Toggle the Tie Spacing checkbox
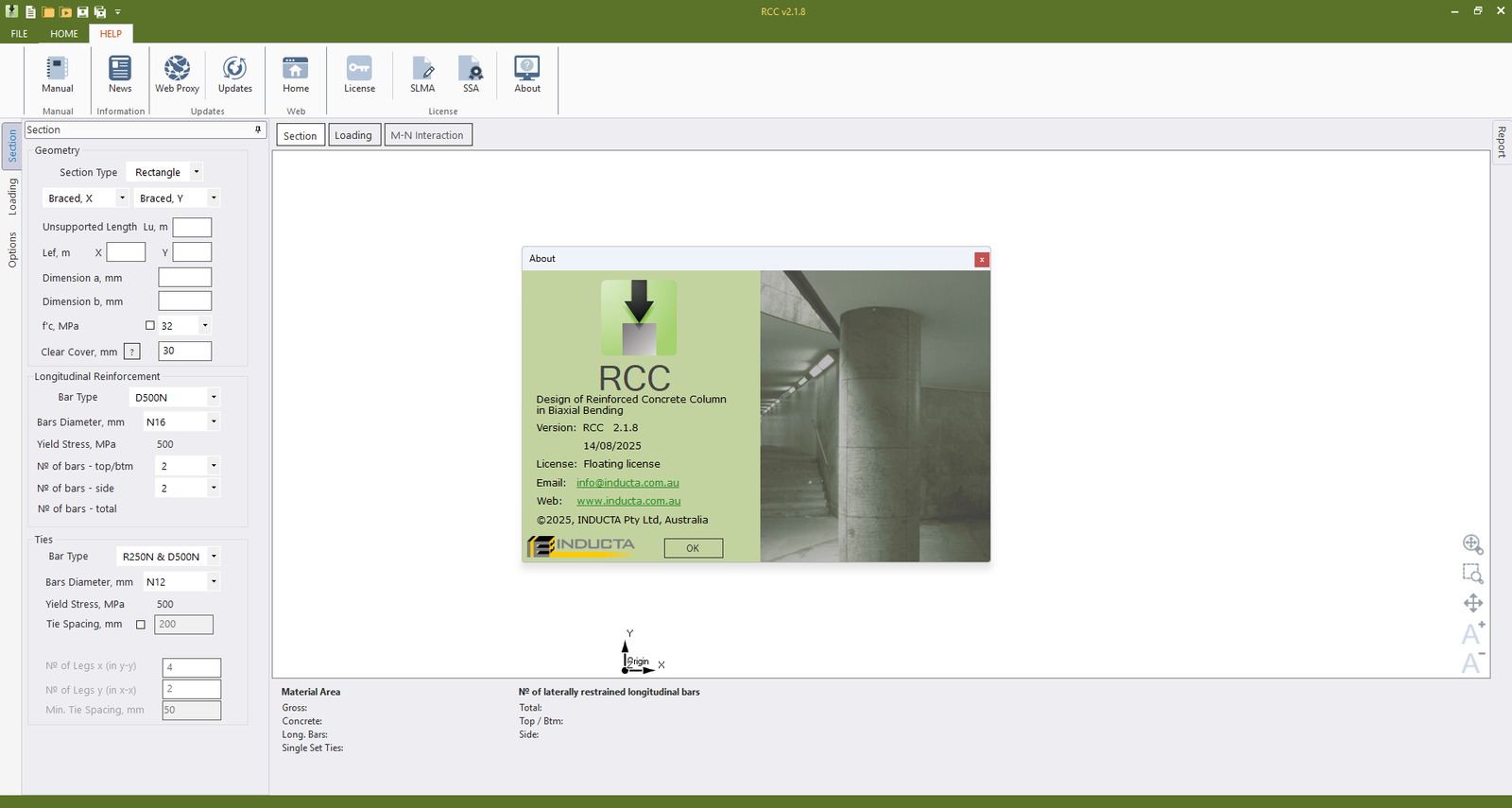Image resolution: width=1512 pixels, height=808 pixels. pyautogui.click(x=141, y=625)
